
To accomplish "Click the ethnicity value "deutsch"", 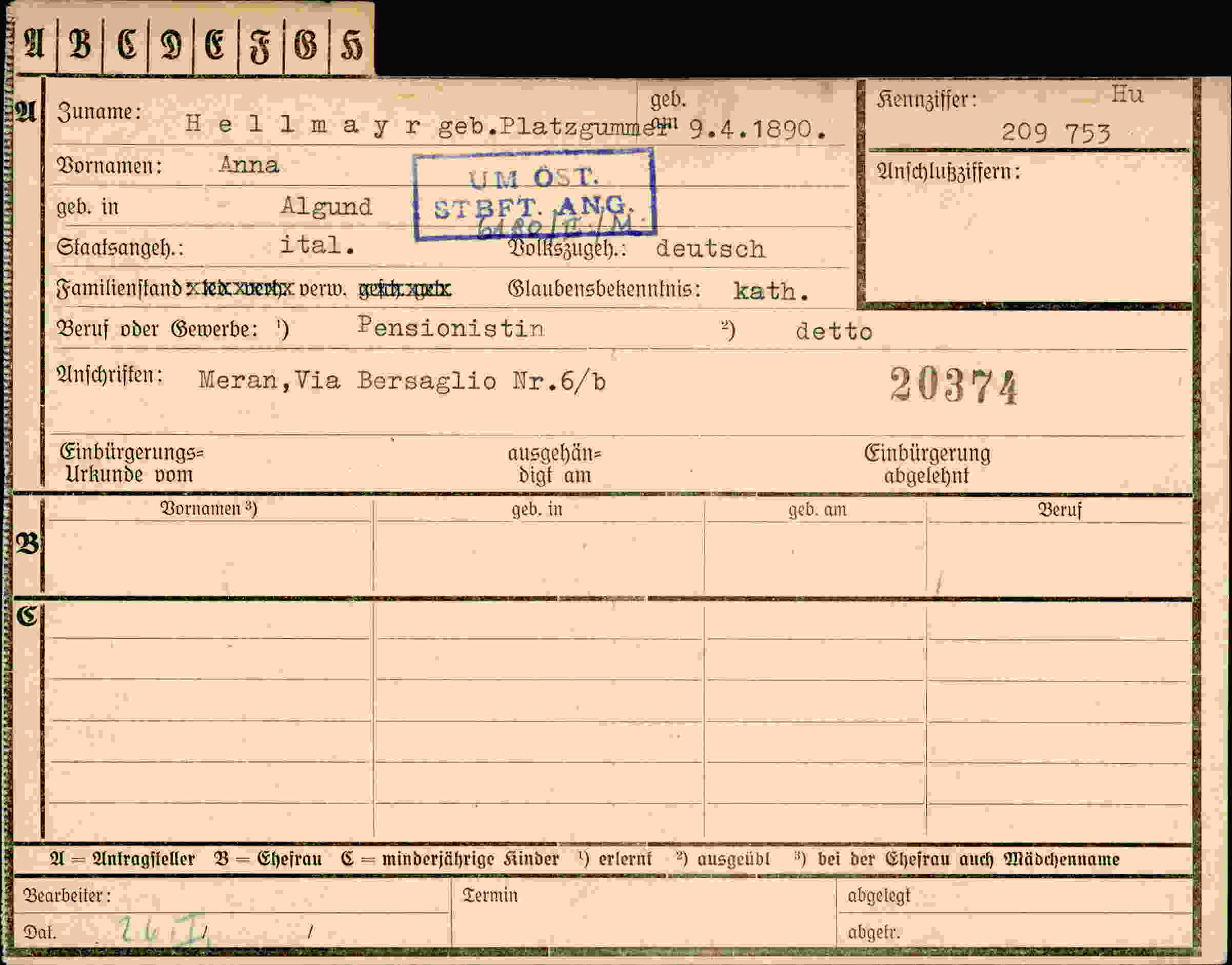I will click(x=710, y=249).
